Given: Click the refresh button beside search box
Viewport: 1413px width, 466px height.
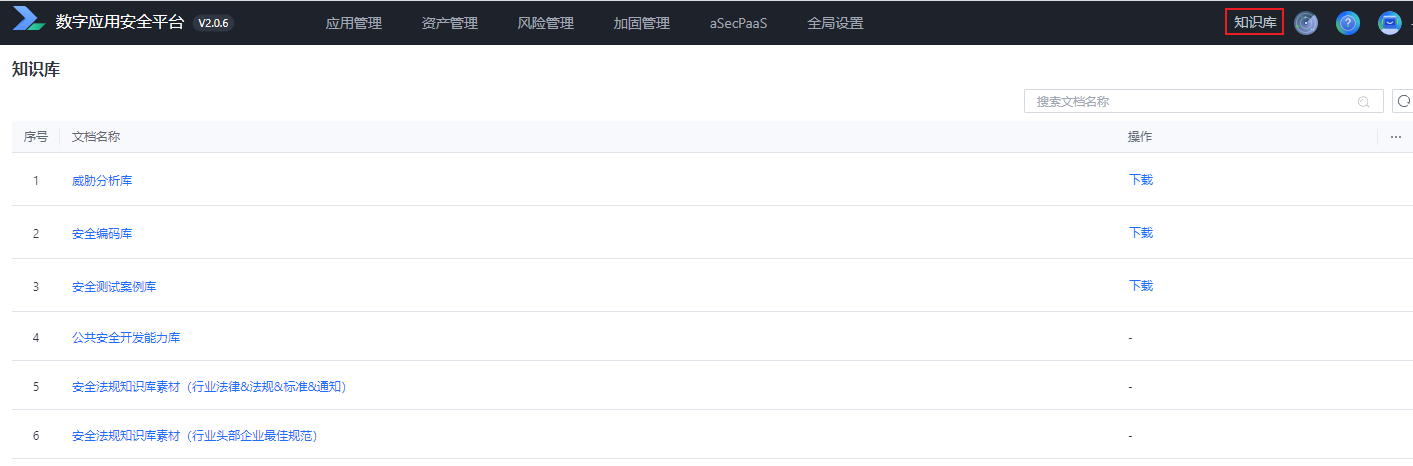Looking at the screenshot, I should pos(1403,101).
